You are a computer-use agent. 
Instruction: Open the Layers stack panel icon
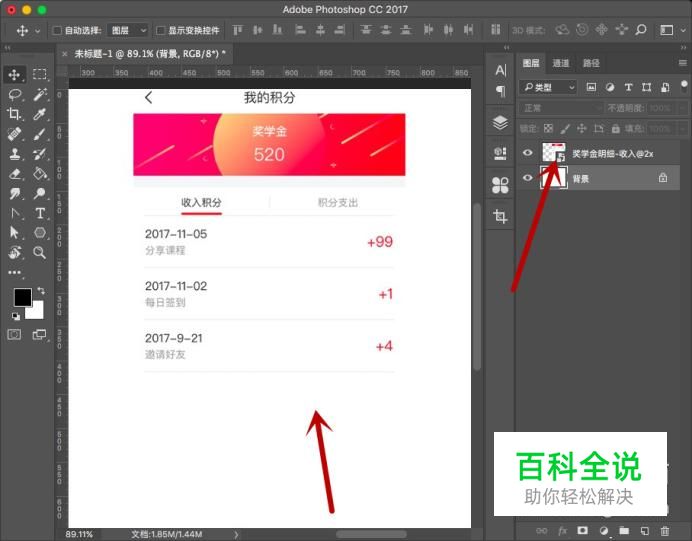point(500,123)
